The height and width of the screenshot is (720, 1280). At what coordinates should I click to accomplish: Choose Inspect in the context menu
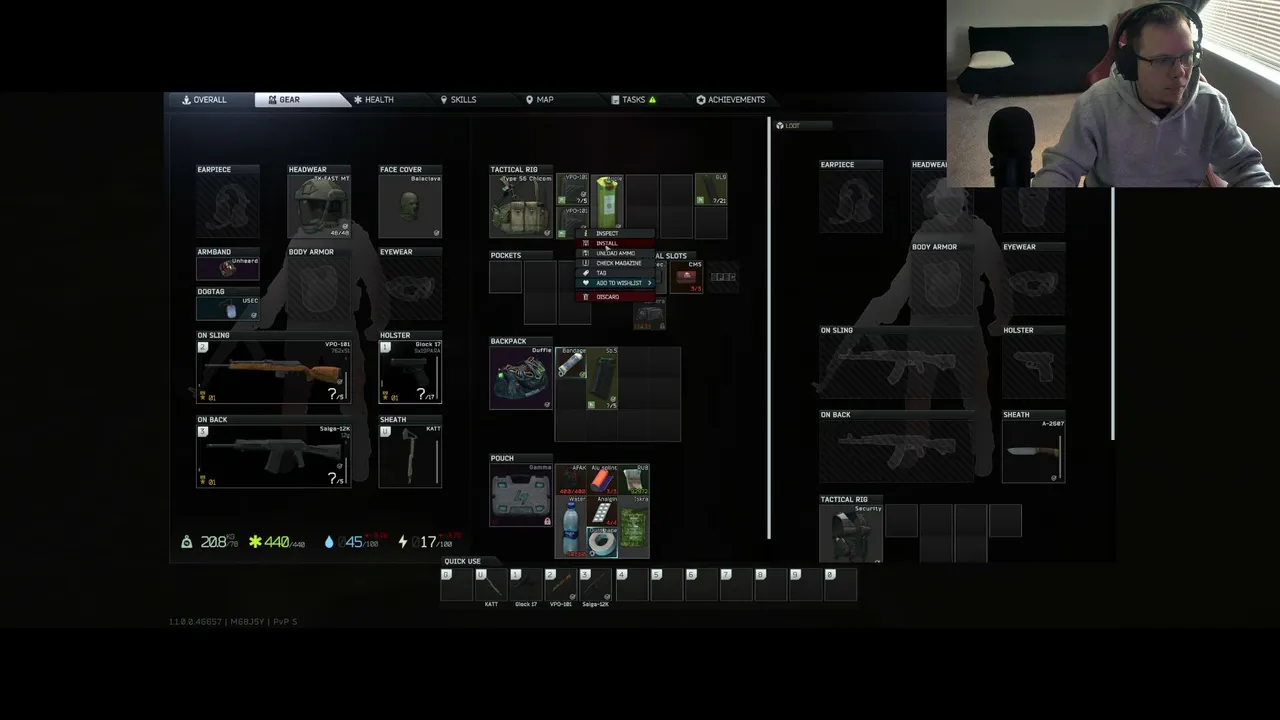(x=616, y=234)
